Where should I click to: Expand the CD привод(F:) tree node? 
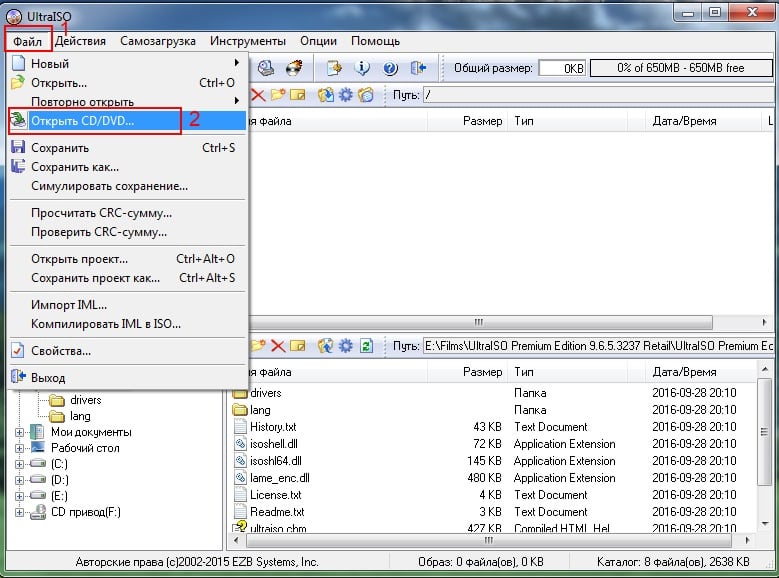point(20,512)
